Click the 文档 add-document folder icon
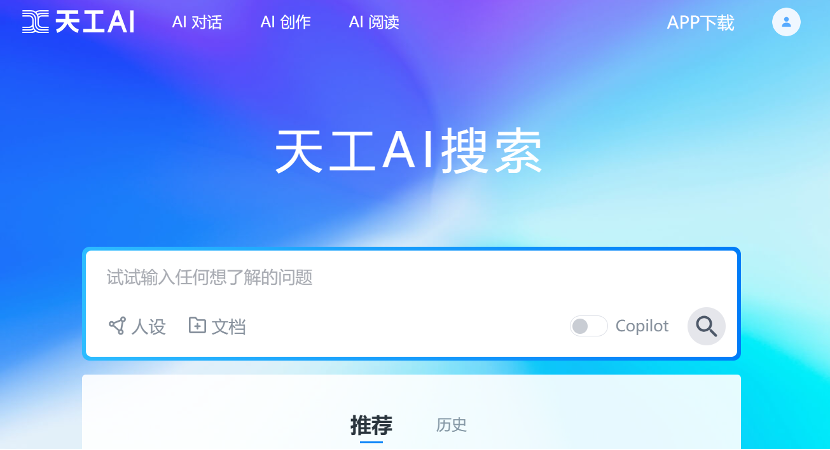830x450 pixels. click(x=197, y=326)
